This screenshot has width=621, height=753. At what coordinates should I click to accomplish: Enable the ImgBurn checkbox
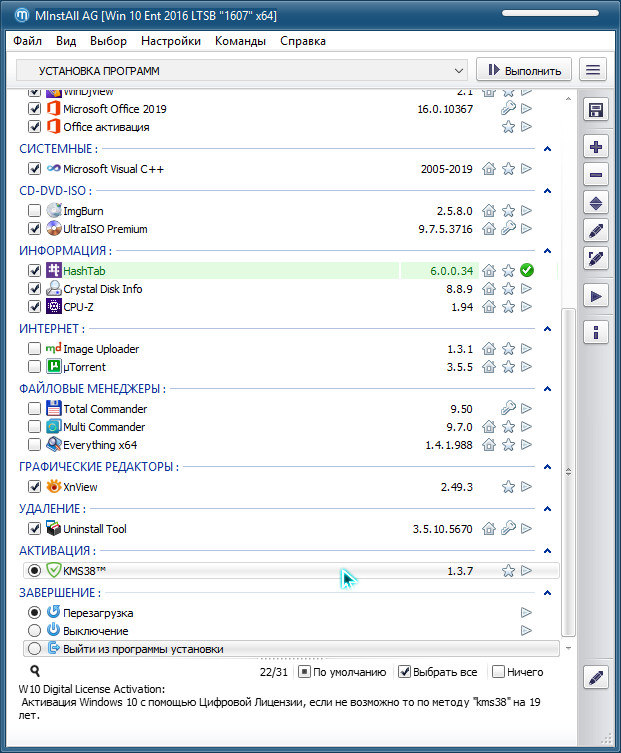[35, 211]
